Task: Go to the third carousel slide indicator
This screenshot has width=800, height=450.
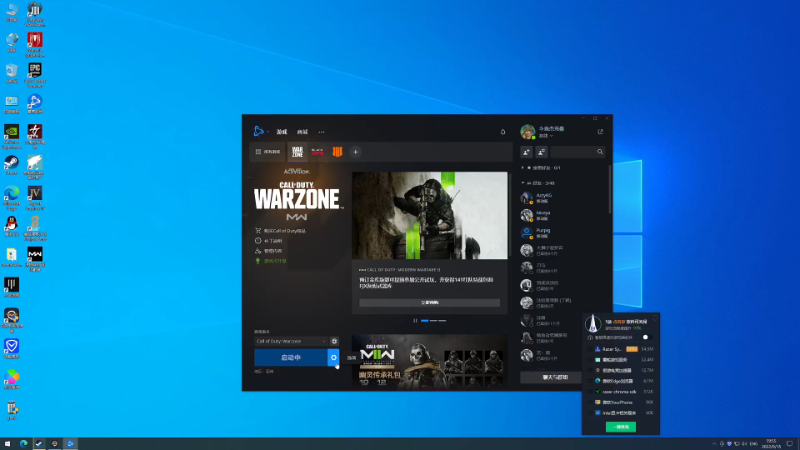Action: [442, 320]
